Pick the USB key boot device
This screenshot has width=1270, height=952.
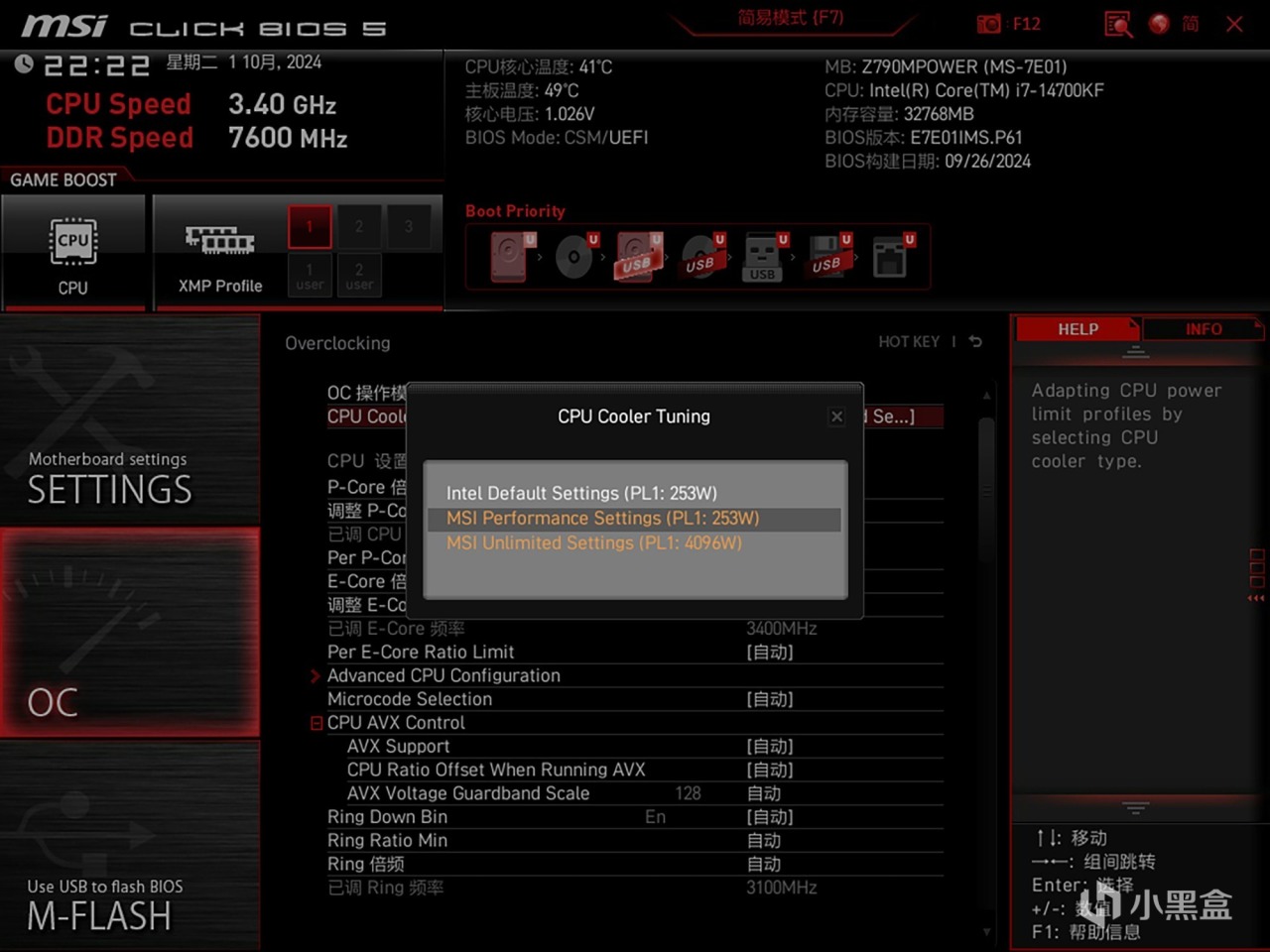pyautogui.click(x=764, y=257)
